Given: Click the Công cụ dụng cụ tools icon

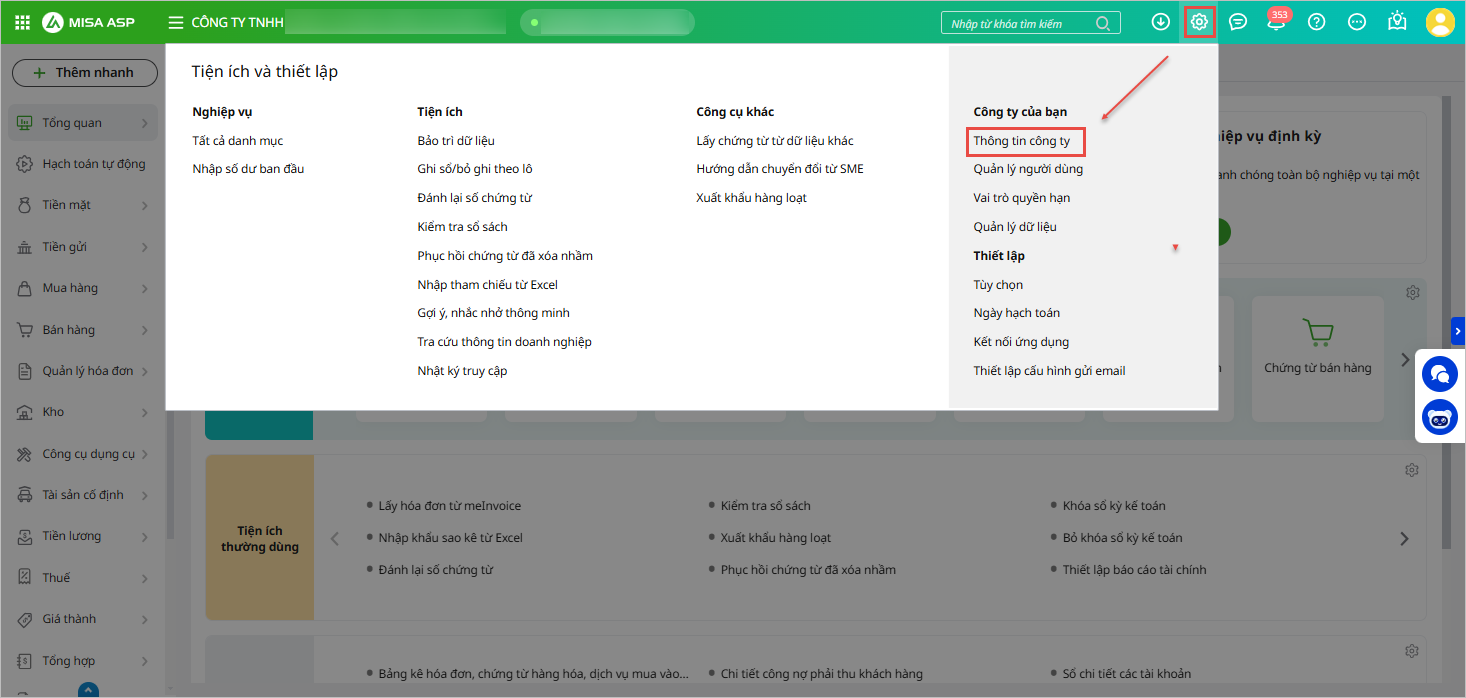Looking at the screenshot, I should pyautogui.click(x=24, y=454).
